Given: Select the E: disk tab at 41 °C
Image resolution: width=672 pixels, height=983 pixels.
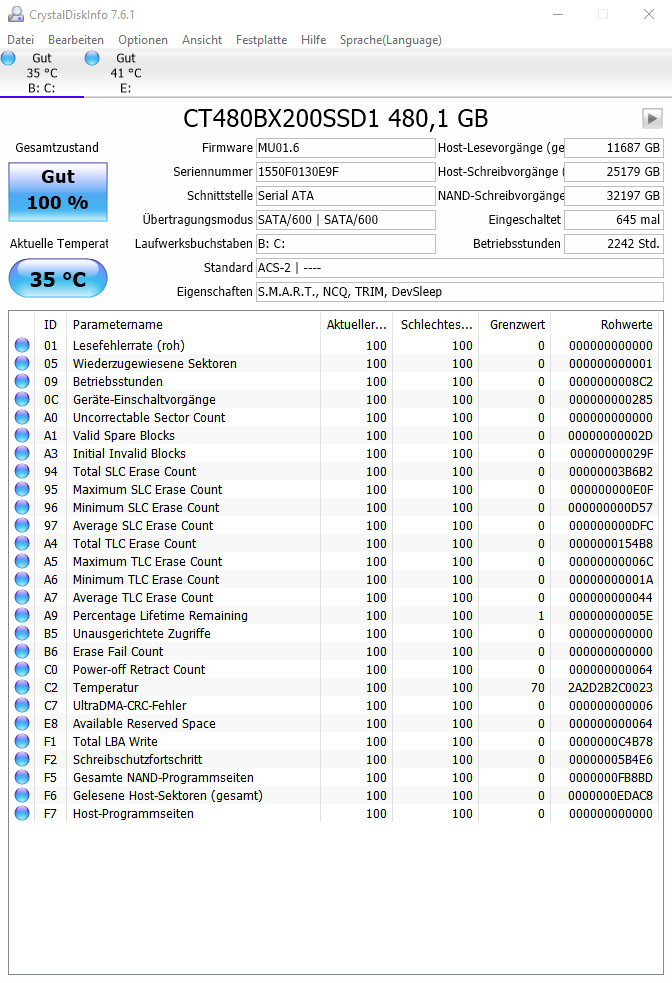Looking at the screenshot, I should click(x=125, y=73).
